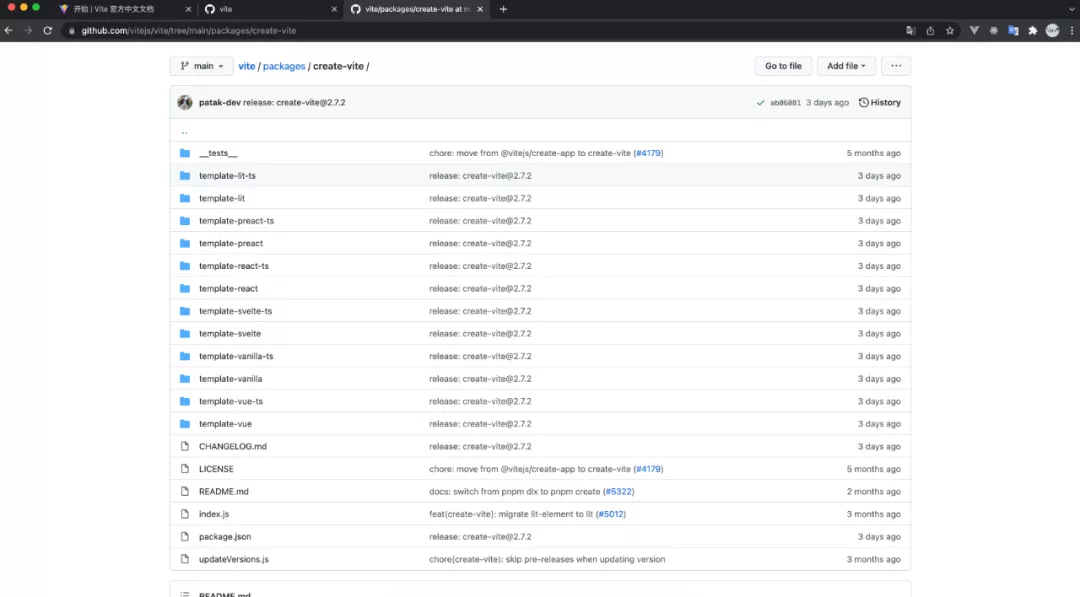This screenshot has height=597, width=1080.
Task: Click #4179 link in LICENSE row
Action: 648,469
